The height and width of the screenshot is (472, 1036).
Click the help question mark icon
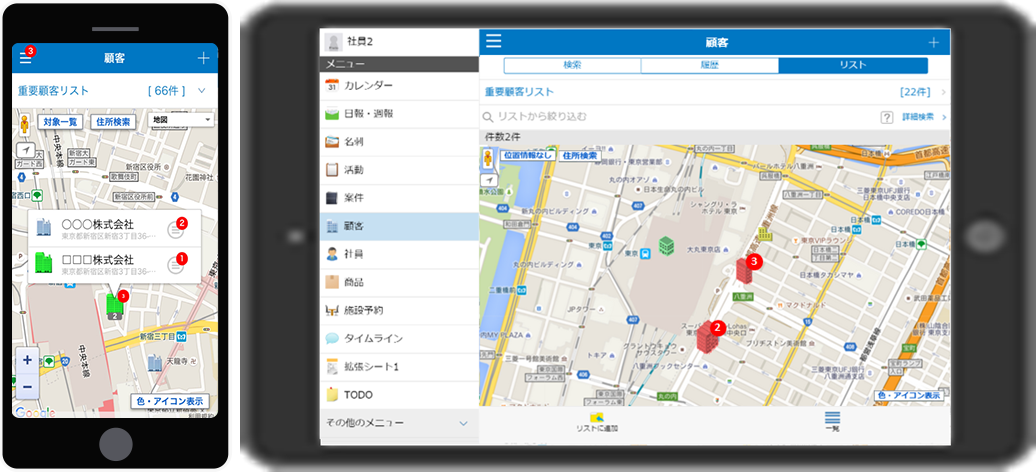click(x=887, y=117)
